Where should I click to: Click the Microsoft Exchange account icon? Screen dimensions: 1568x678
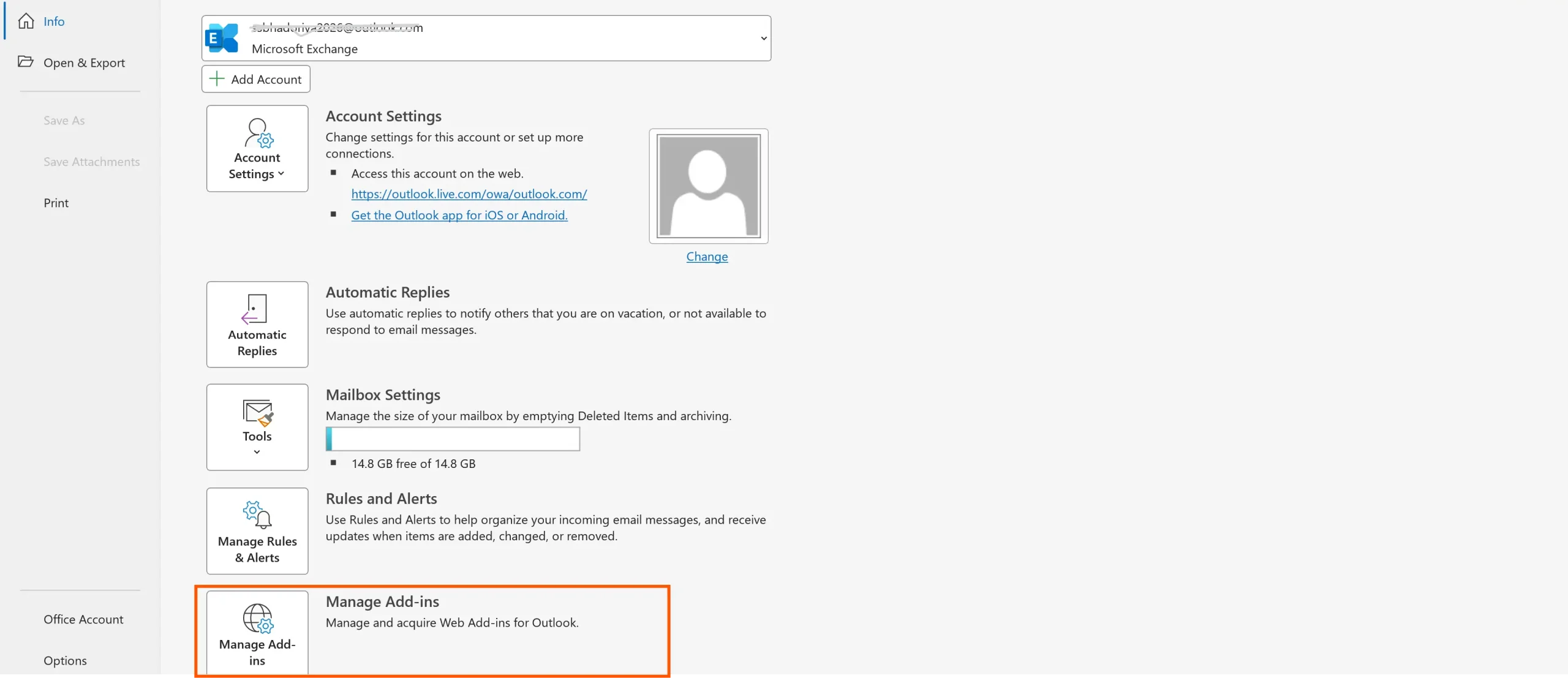point(222,38)
